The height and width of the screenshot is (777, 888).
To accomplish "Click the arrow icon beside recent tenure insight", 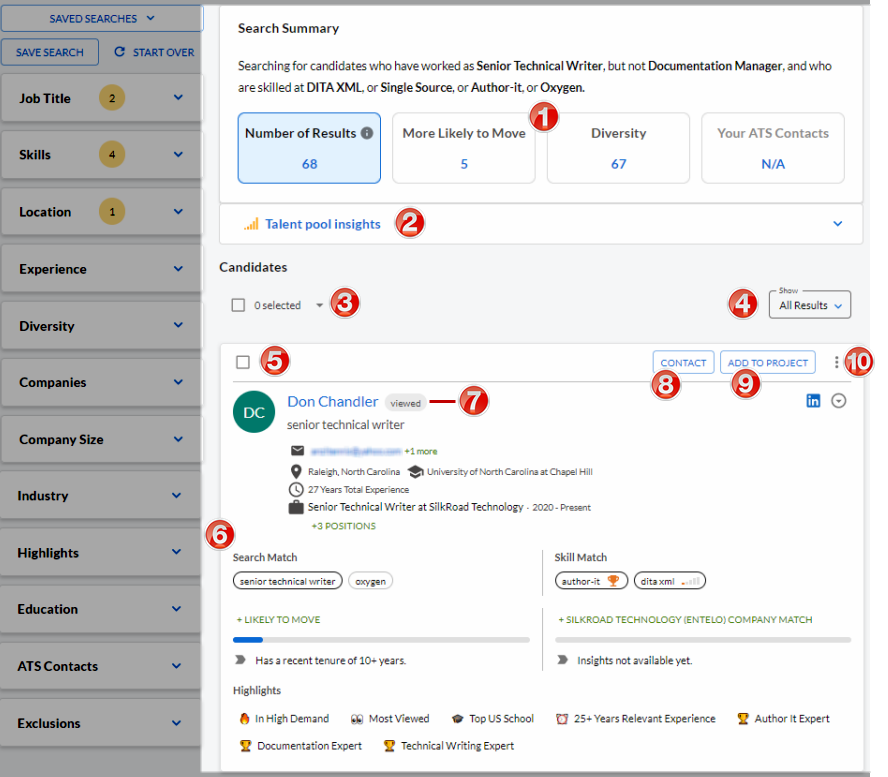I will 240,660.
